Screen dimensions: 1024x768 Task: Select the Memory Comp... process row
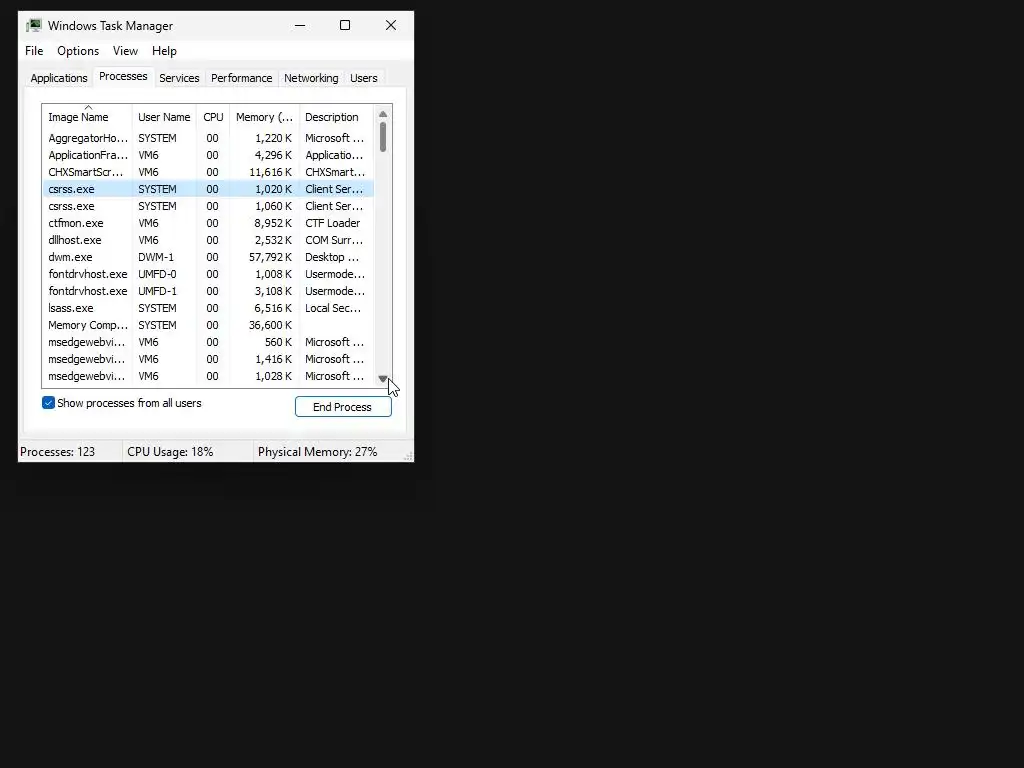[208, 325]
